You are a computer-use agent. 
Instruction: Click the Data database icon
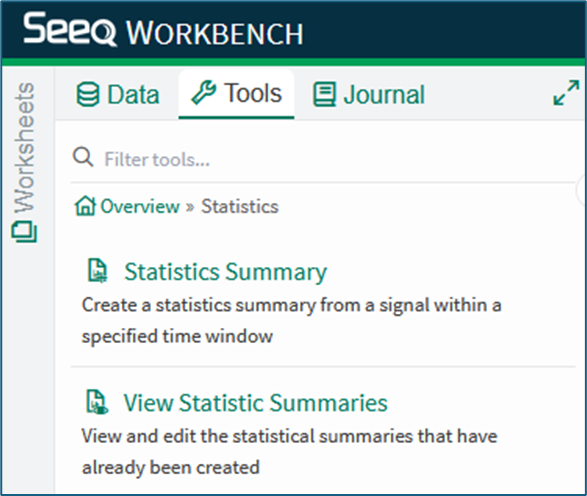click(88, 94)
